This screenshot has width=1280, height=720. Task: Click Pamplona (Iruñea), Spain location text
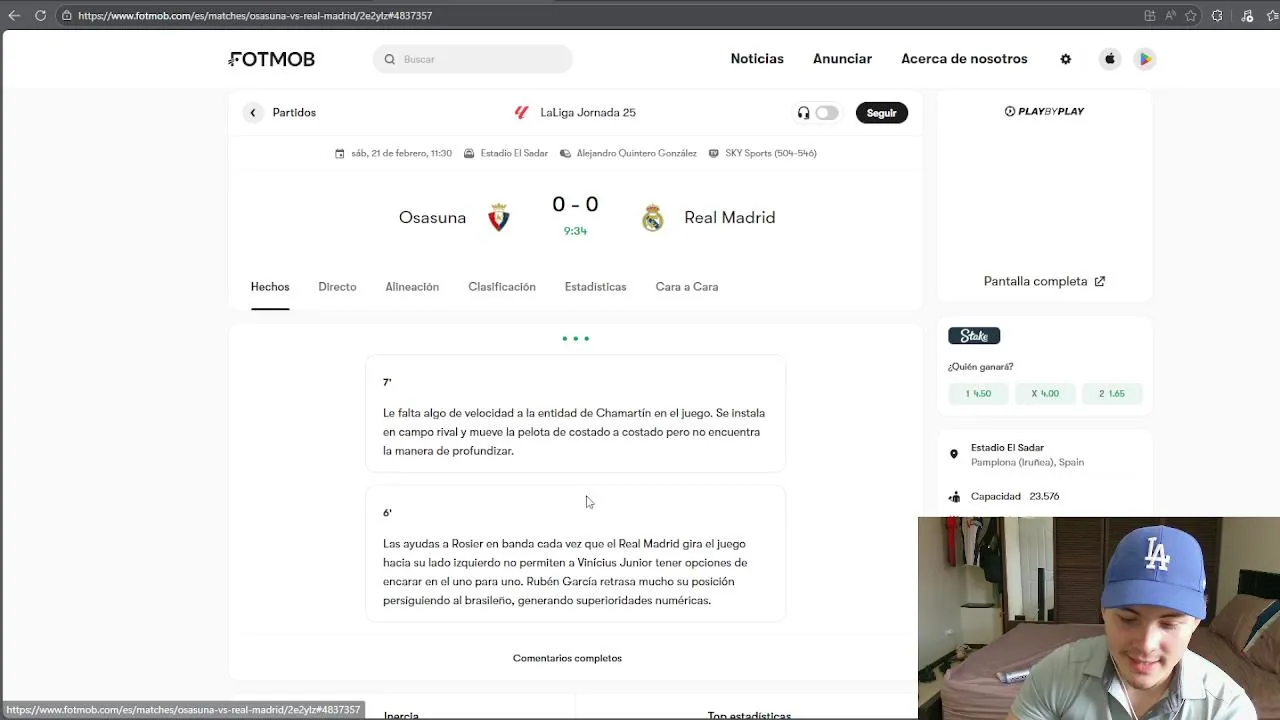1027,462
